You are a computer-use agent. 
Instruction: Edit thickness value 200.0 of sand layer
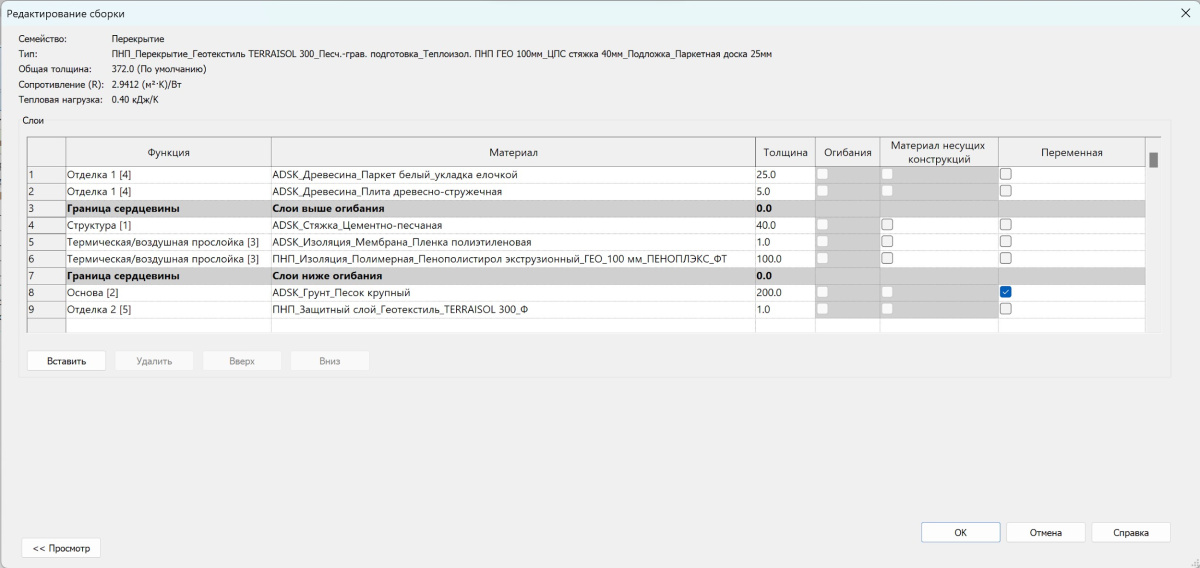[x=784, y=292]
